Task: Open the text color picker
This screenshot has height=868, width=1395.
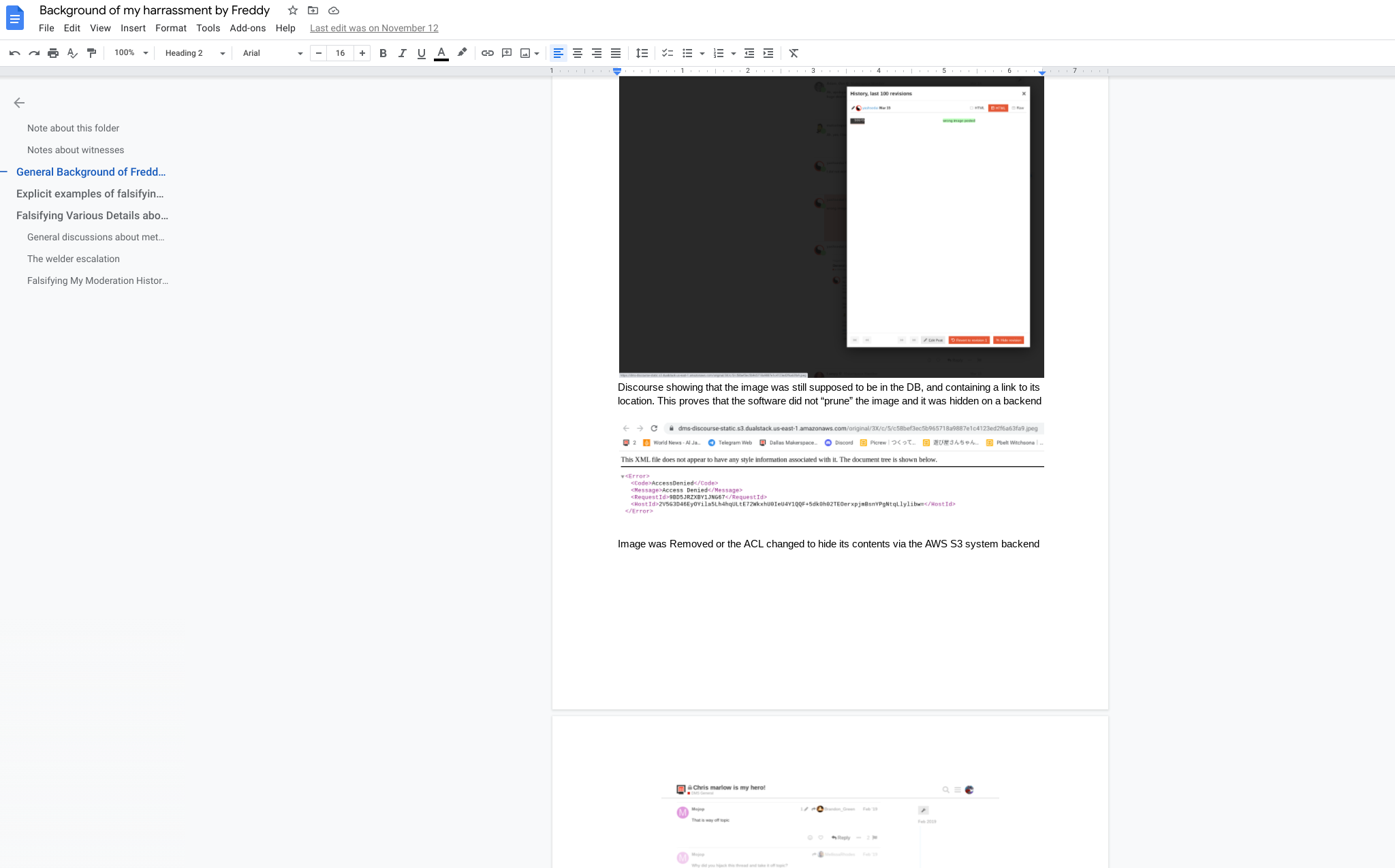Action: tap(441, 53)
